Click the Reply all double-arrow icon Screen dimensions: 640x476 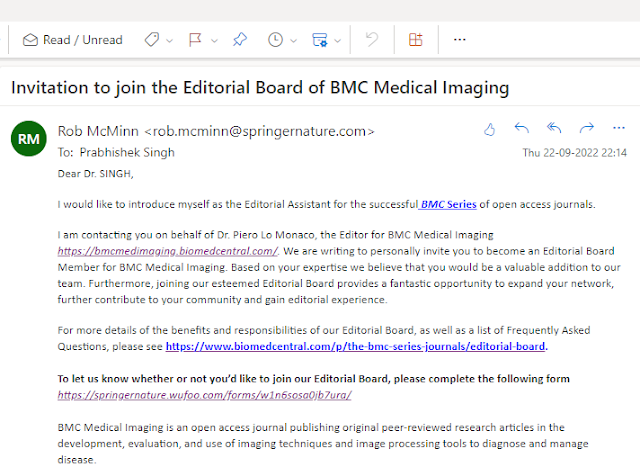coord(554,129)
